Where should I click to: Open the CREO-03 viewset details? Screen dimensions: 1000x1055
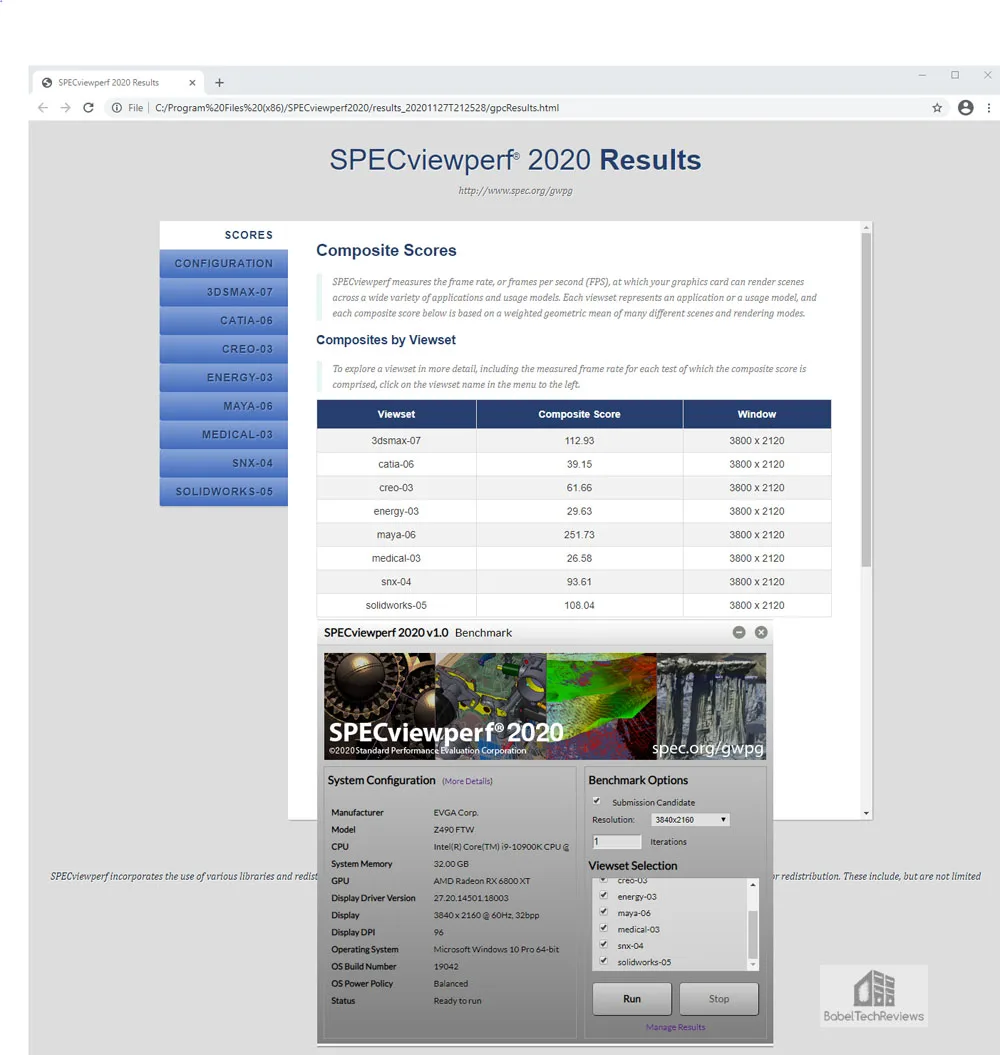point(223,349)
